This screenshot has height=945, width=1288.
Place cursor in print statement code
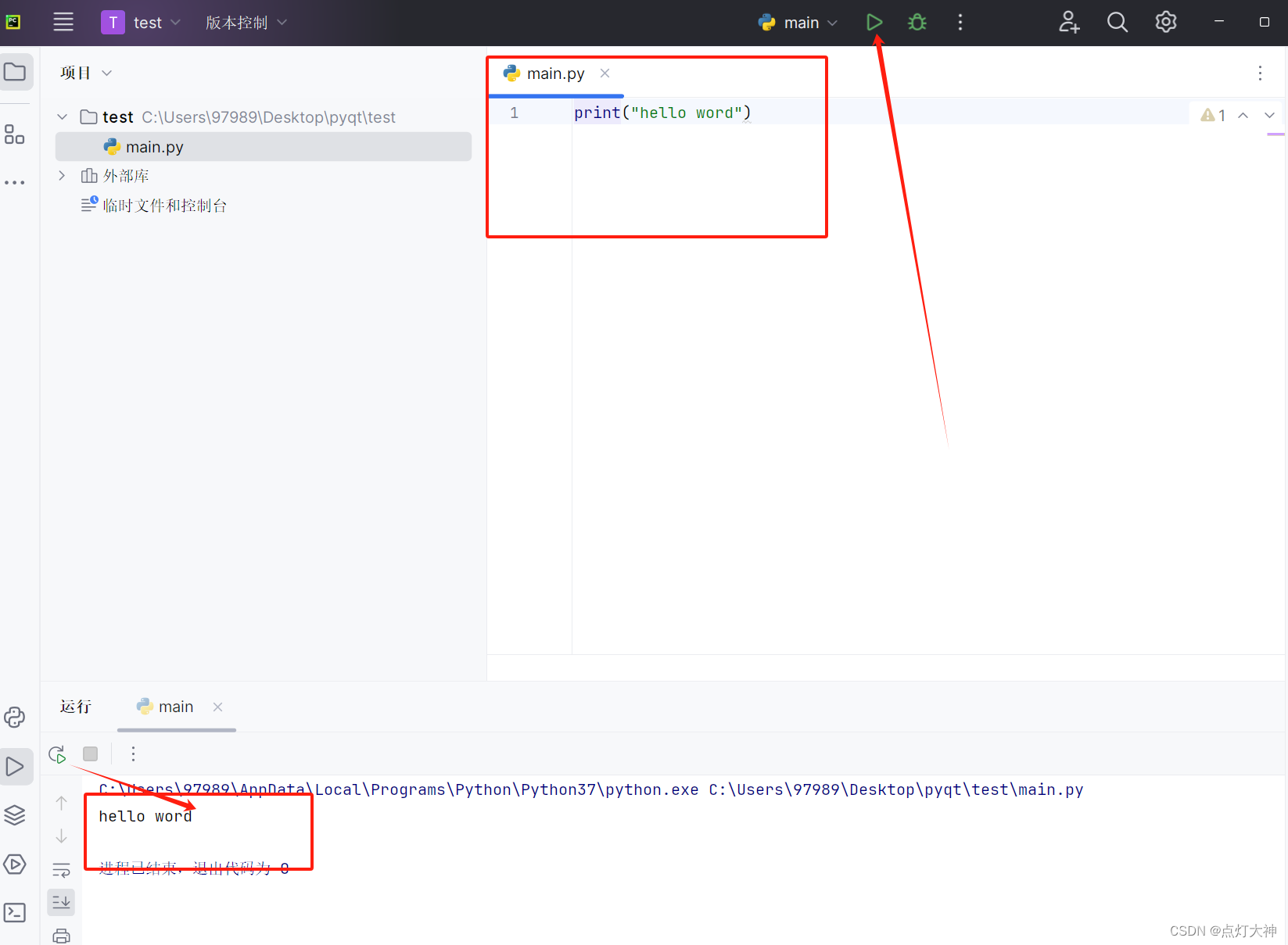[662, 113]
